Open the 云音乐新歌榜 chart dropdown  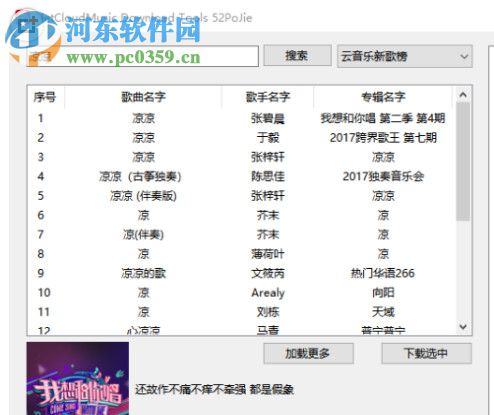point(405,56)
